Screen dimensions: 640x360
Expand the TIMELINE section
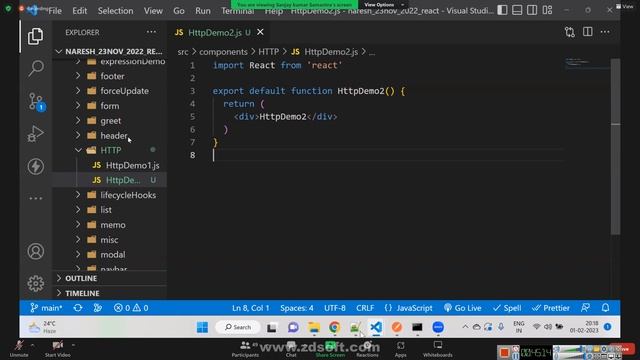click(x=109, y=293)
